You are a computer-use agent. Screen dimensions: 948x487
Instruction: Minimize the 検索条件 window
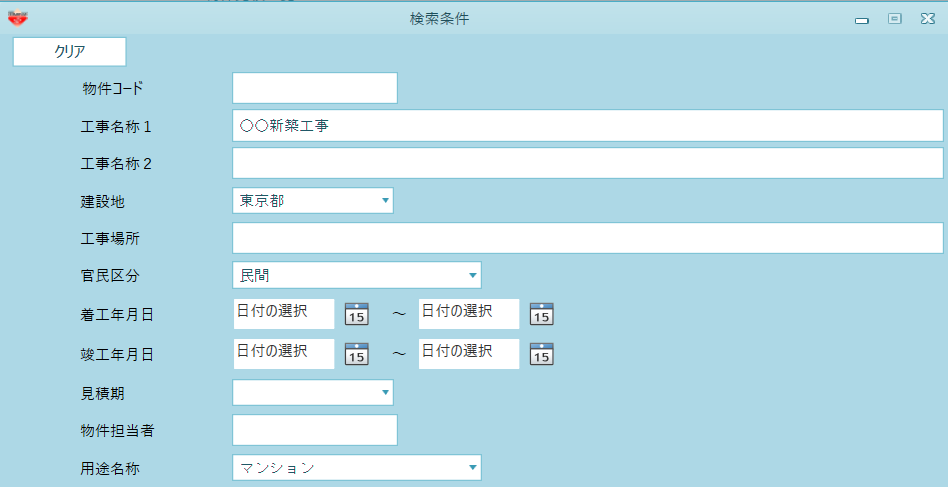click(x=862, y=21)
